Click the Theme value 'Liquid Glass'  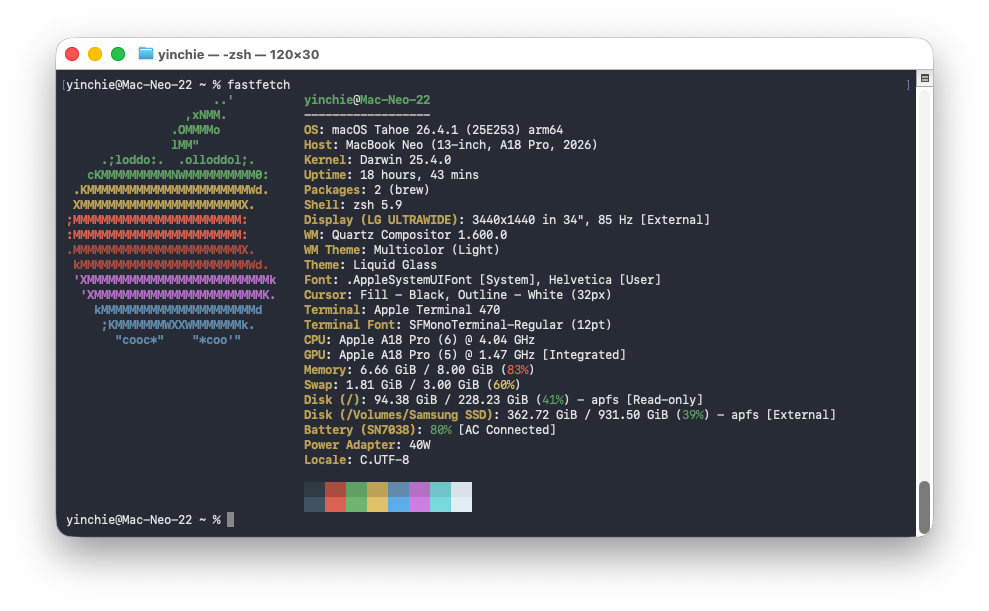395,265
